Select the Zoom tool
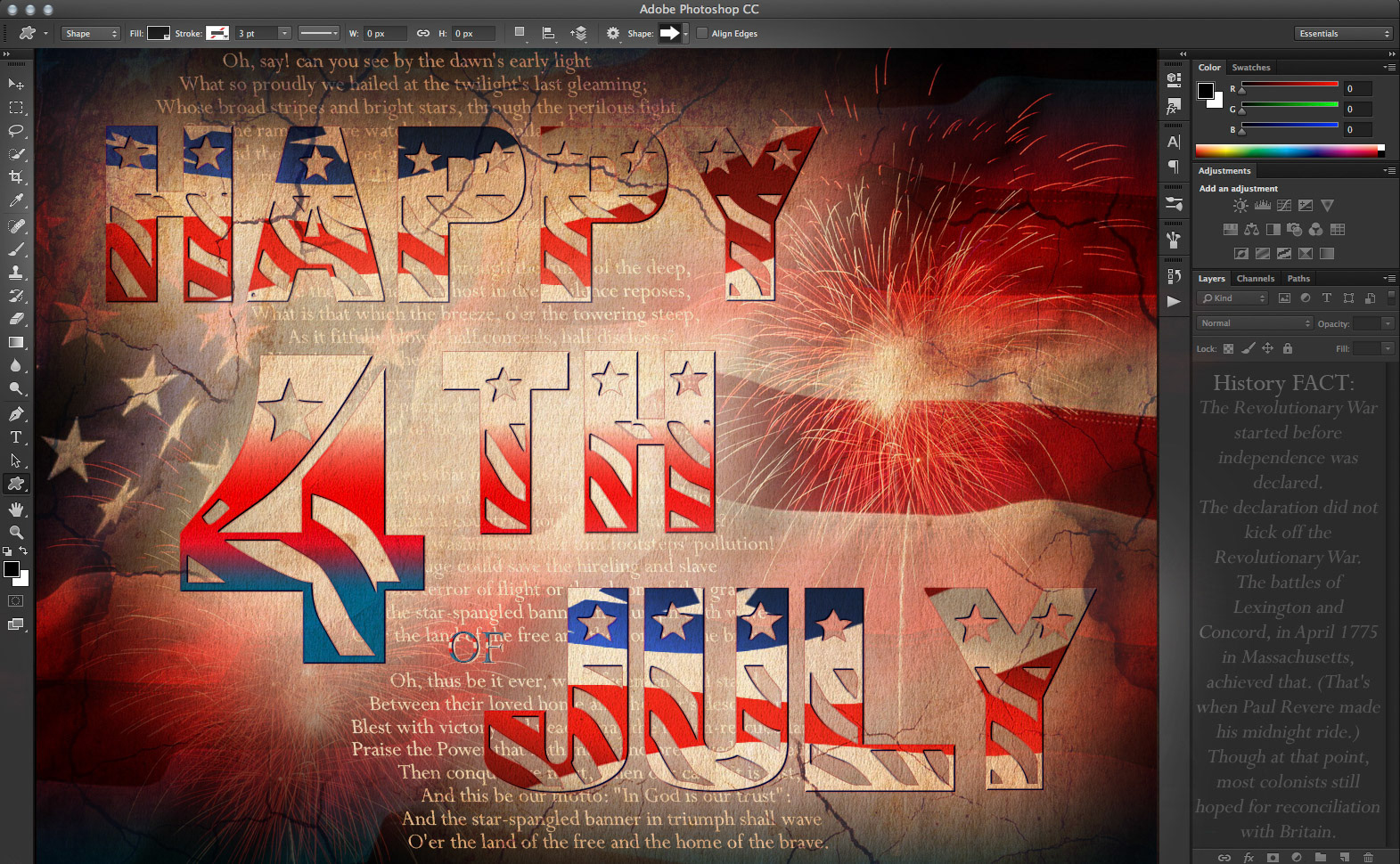 point(16,533)
